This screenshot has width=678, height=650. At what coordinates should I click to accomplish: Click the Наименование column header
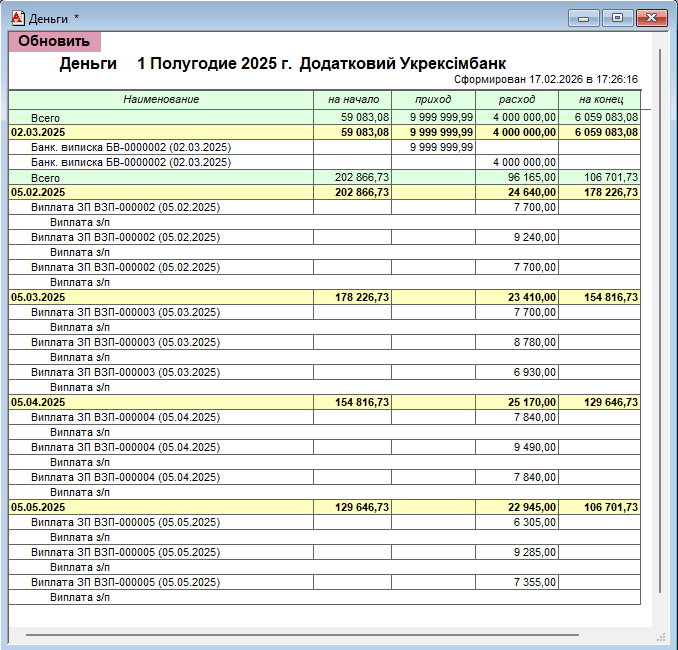pos(161,99)
